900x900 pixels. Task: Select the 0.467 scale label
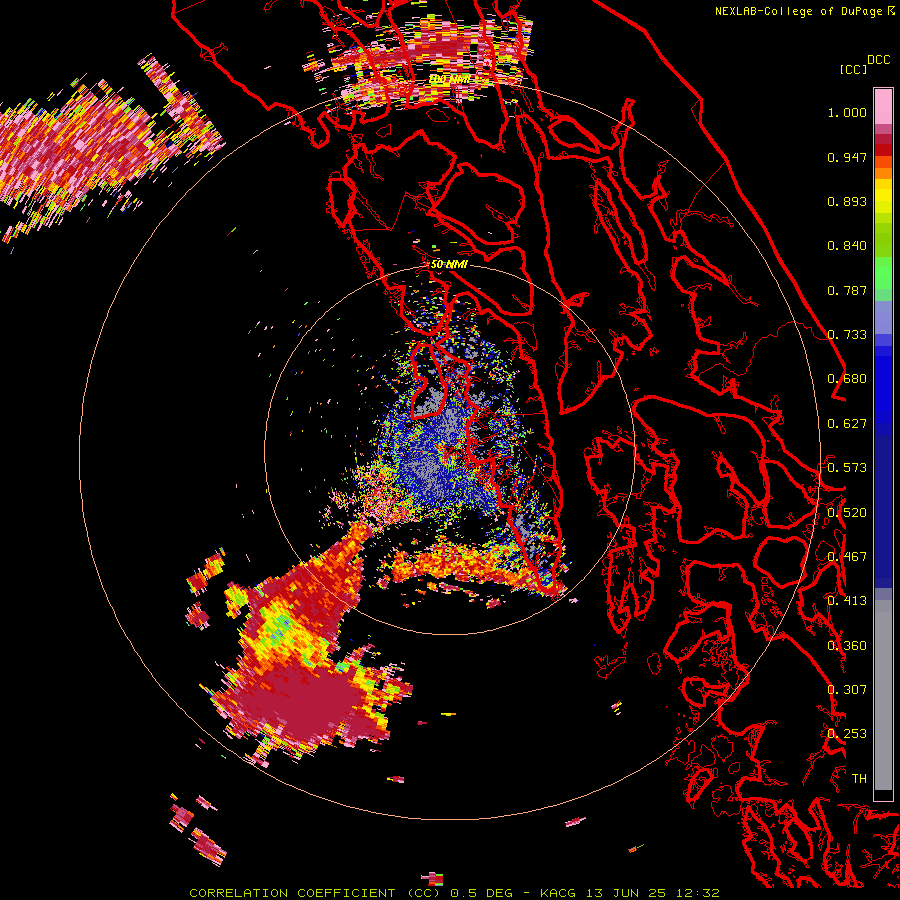[847, 557]
